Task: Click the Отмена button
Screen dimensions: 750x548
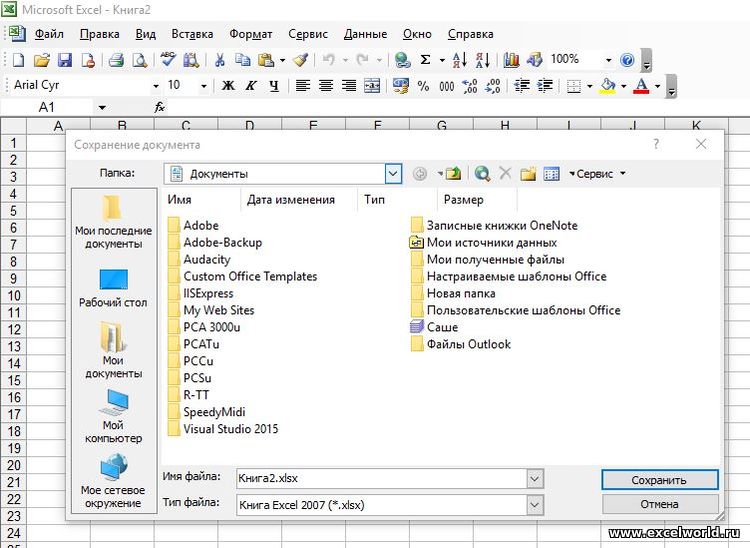Action: (x=660, y=504)
